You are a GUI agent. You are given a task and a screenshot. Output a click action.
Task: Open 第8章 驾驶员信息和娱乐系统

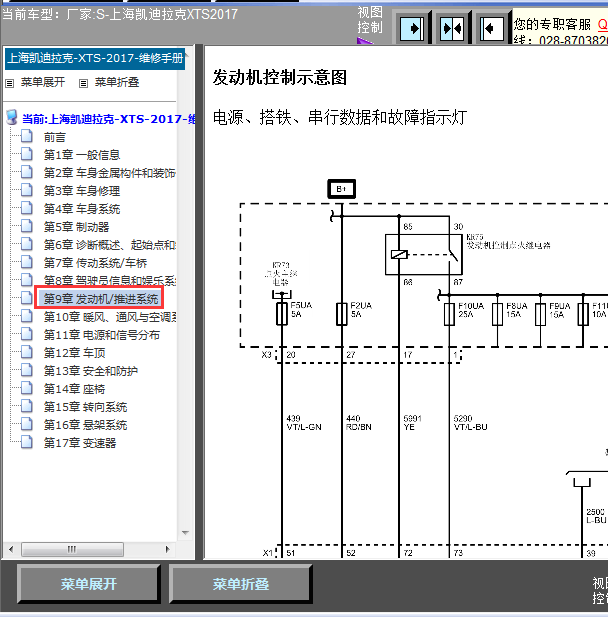pos(109,281)
